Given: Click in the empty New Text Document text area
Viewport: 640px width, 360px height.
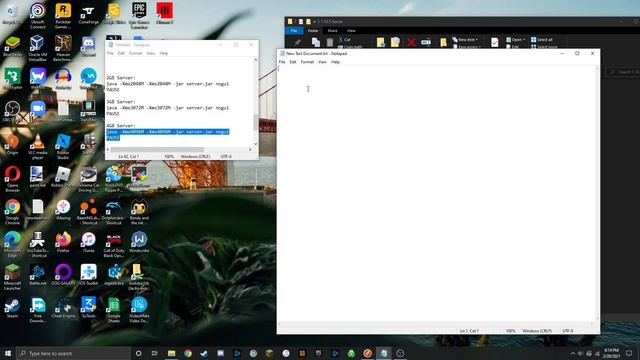Looking at the screenshot, I should click(x=436, y=194).
